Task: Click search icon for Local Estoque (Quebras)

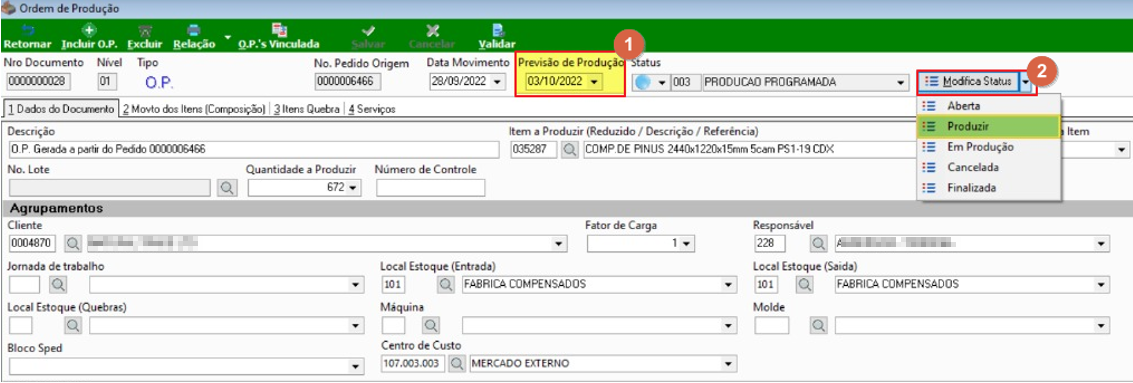Action: click(73, 325)
